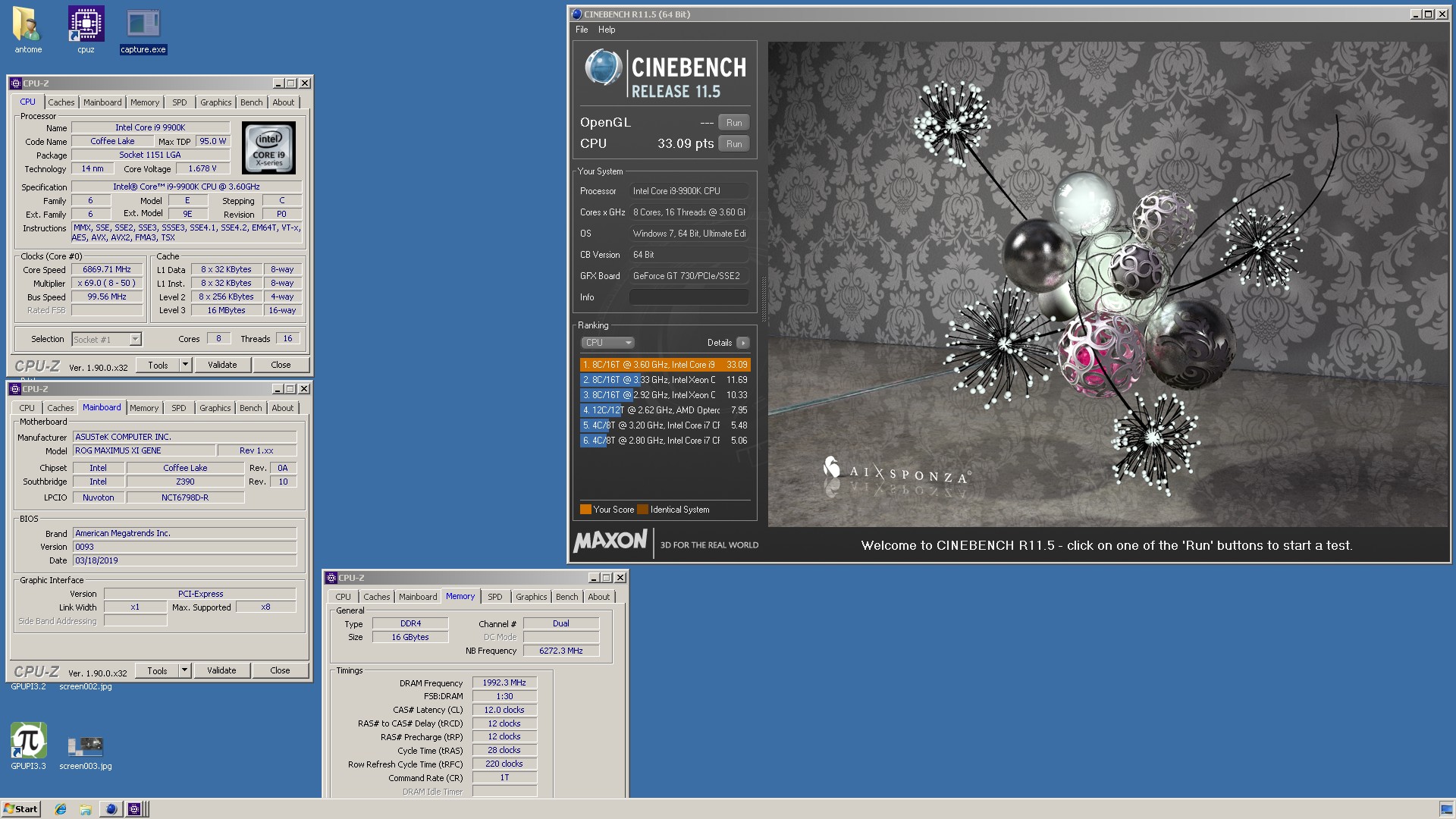Viewport: 1456px width, 819px height.
Task: Click the title icon of the Processor CPU-Z window
Action: point(15,83)
